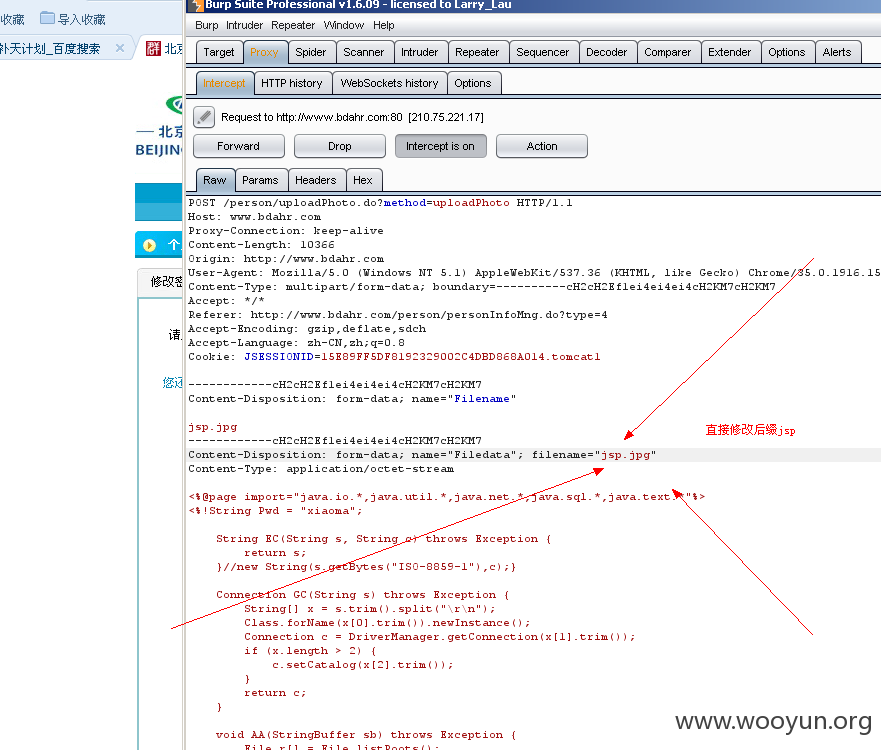View the Alerts tab
This screenshot has height=750, width=881.
[837, 52]
